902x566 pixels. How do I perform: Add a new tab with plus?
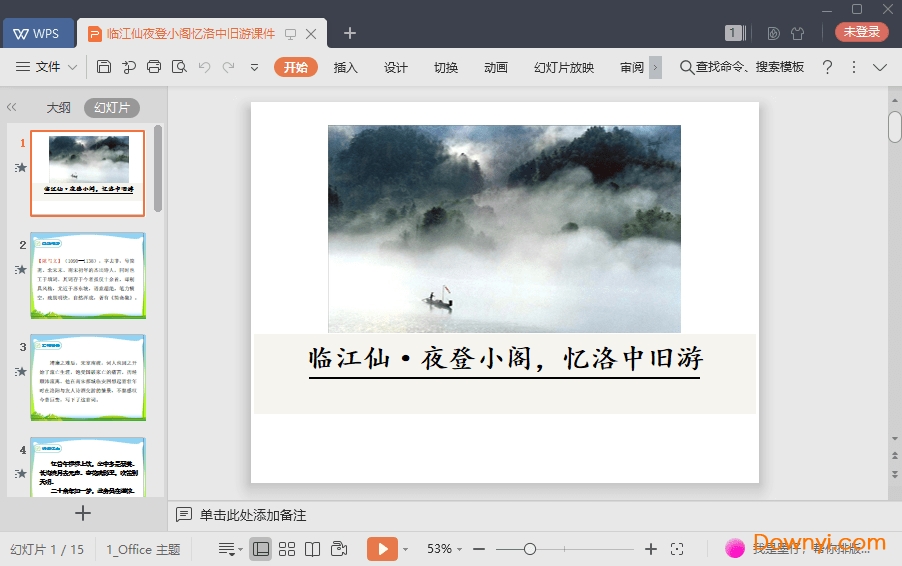pos(350,33)
